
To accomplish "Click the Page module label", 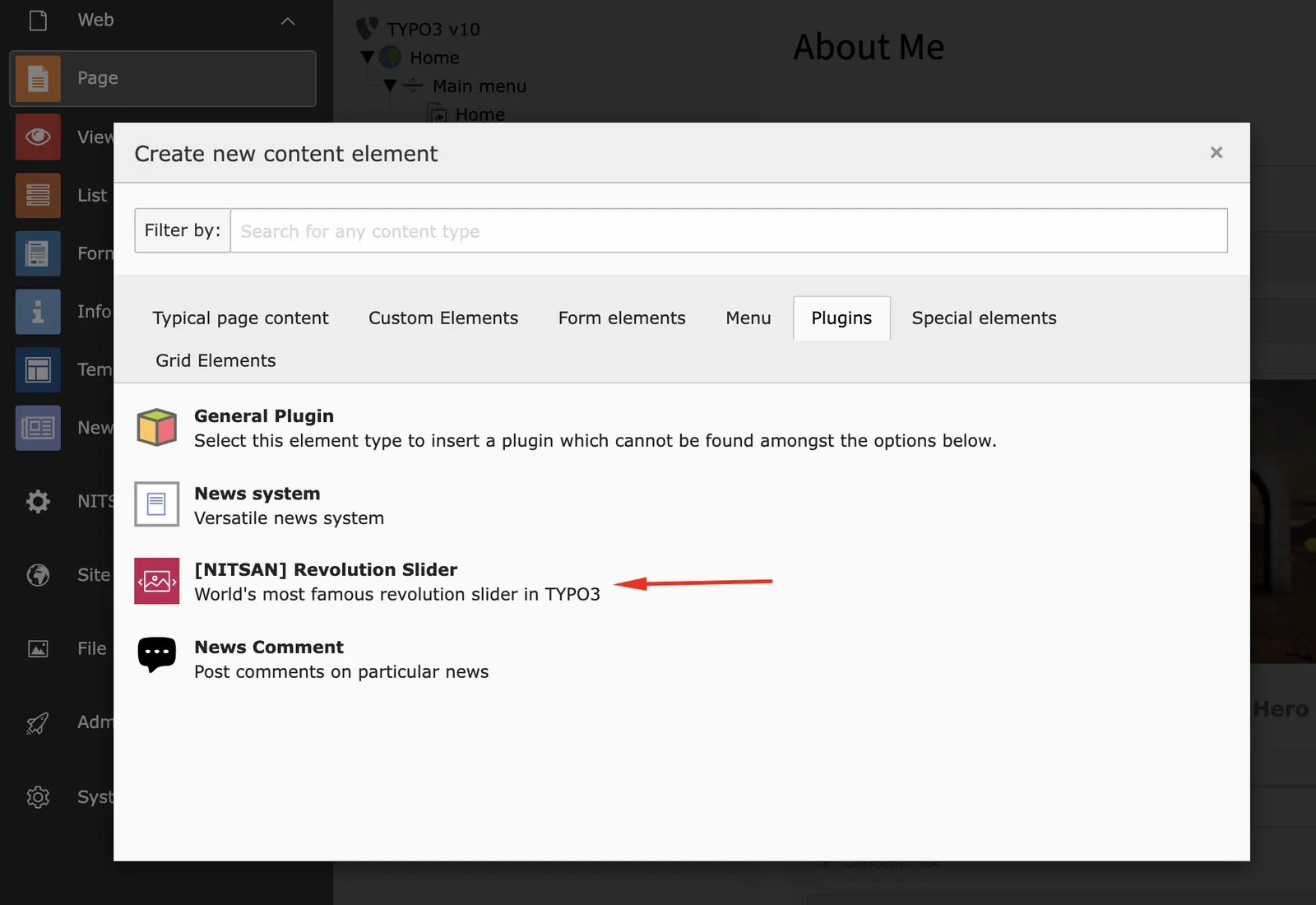I will click(x=98, y=78).
